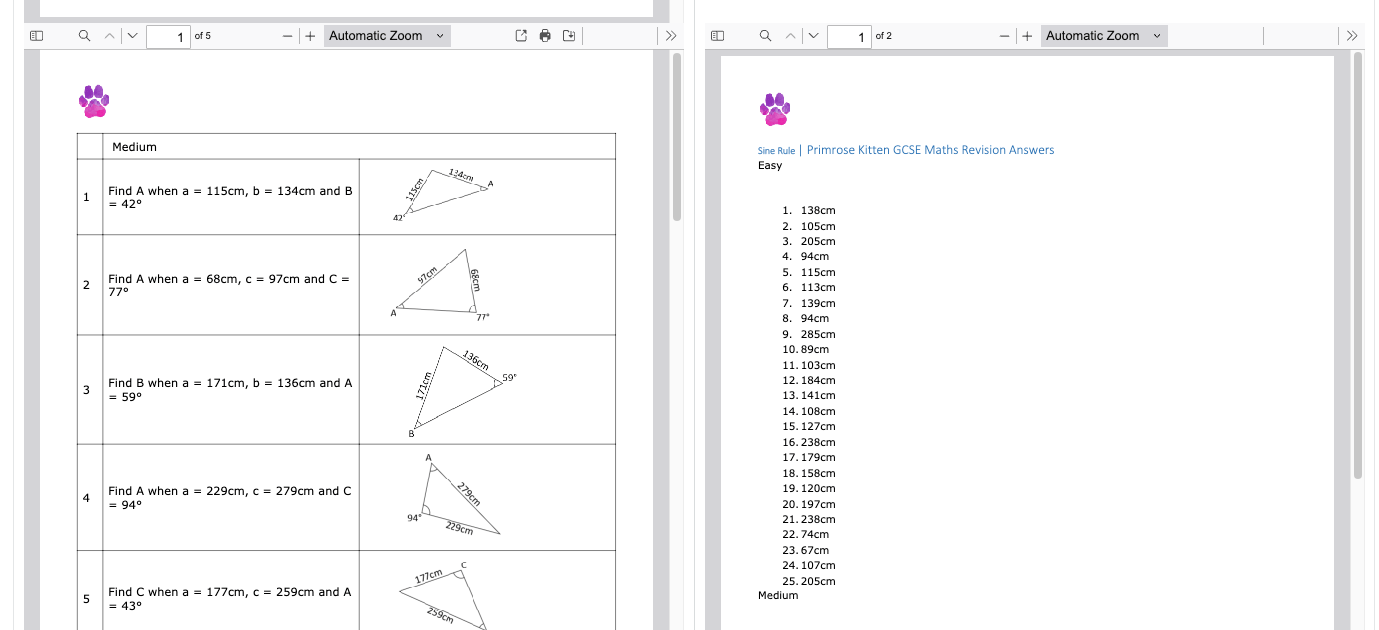1379x630 pixels.
Task: Open the zoom level dropdown in the answers viewer
Action: 1104,35
